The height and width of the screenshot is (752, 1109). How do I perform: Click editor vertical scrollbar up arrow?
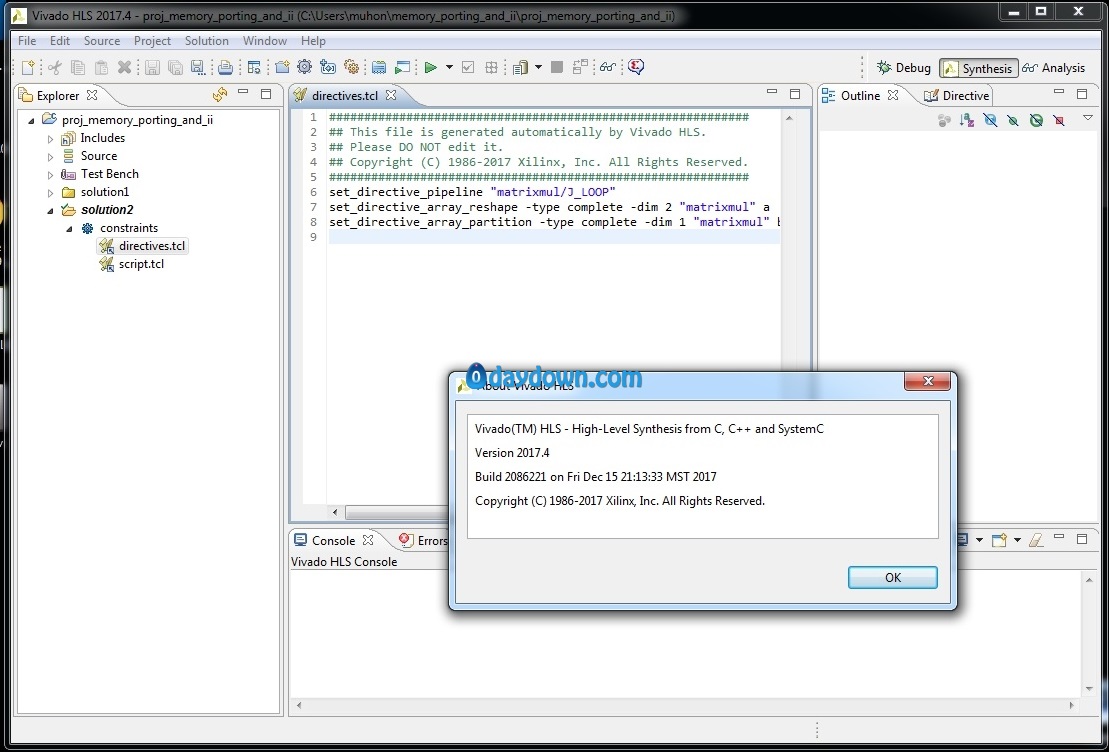pos(789,118)
